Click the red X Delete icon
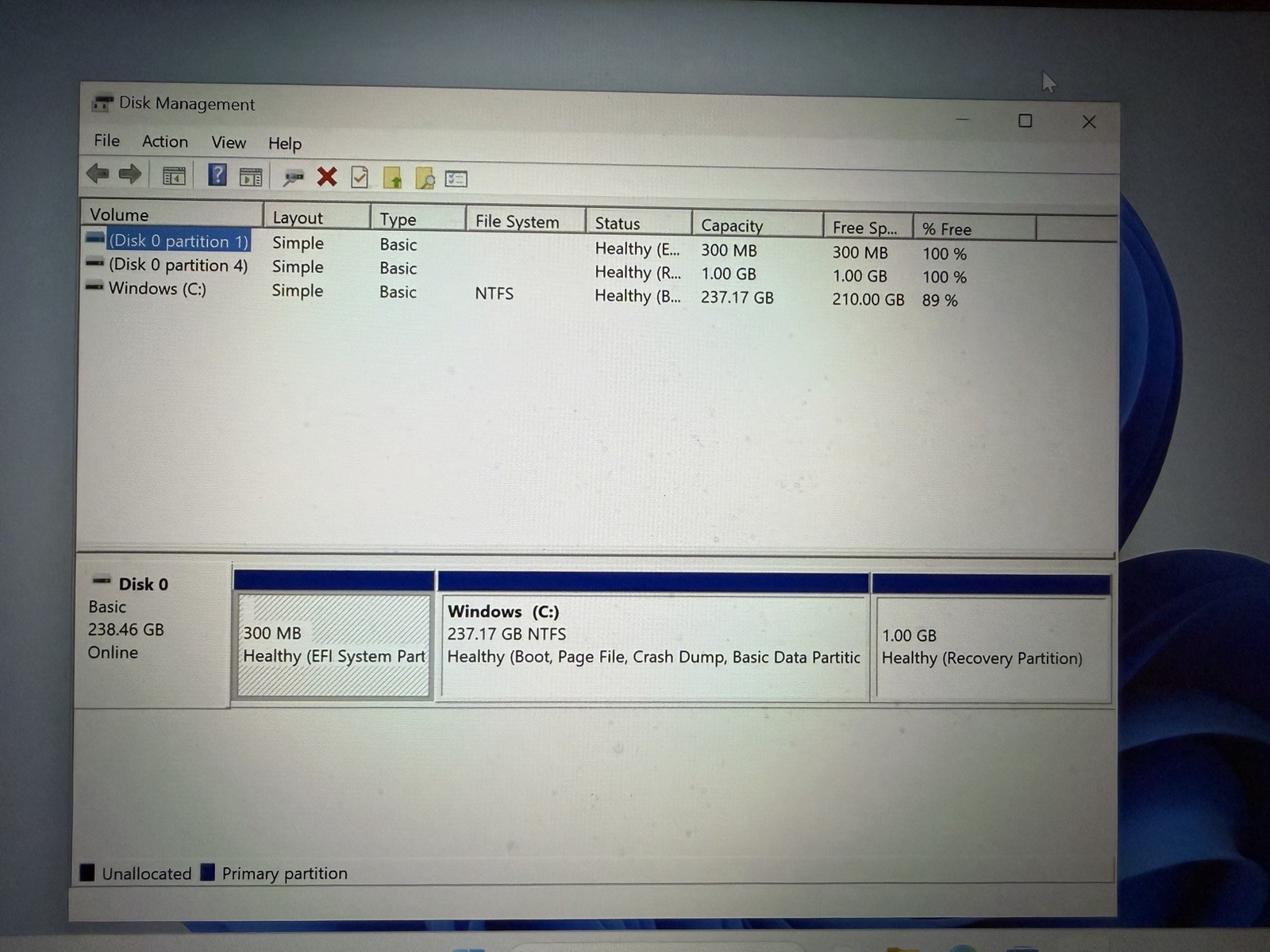Viewport: 1270px width, 952px height. point(326,176)
